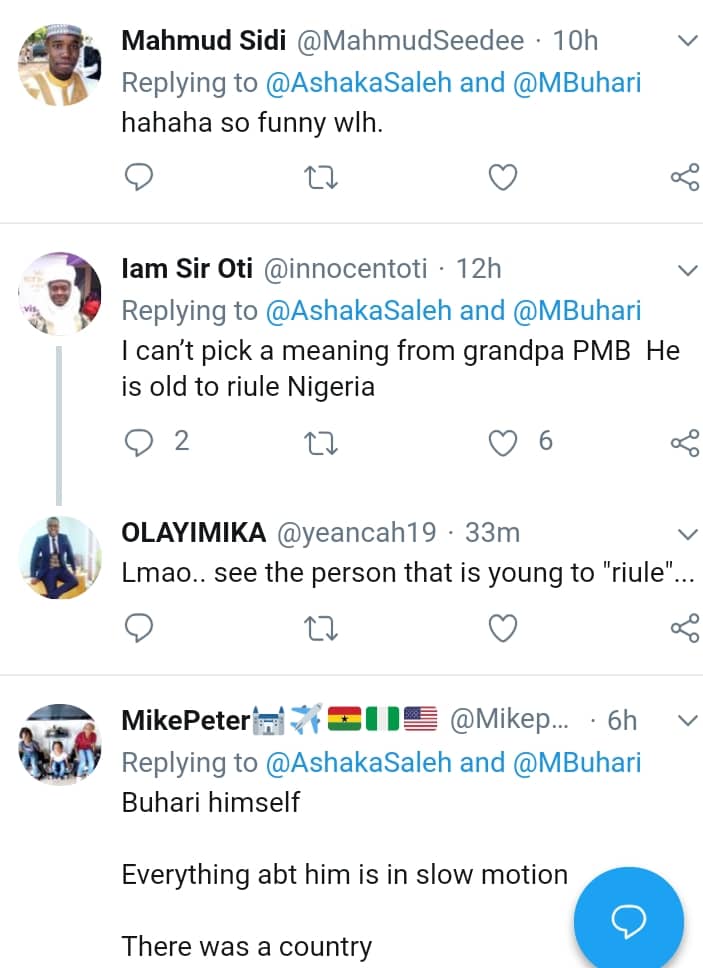Open @AshakaSaleh link in Mahmud Sidi's tweet
This screenshot has height=968, width=703.
[359, 83]
